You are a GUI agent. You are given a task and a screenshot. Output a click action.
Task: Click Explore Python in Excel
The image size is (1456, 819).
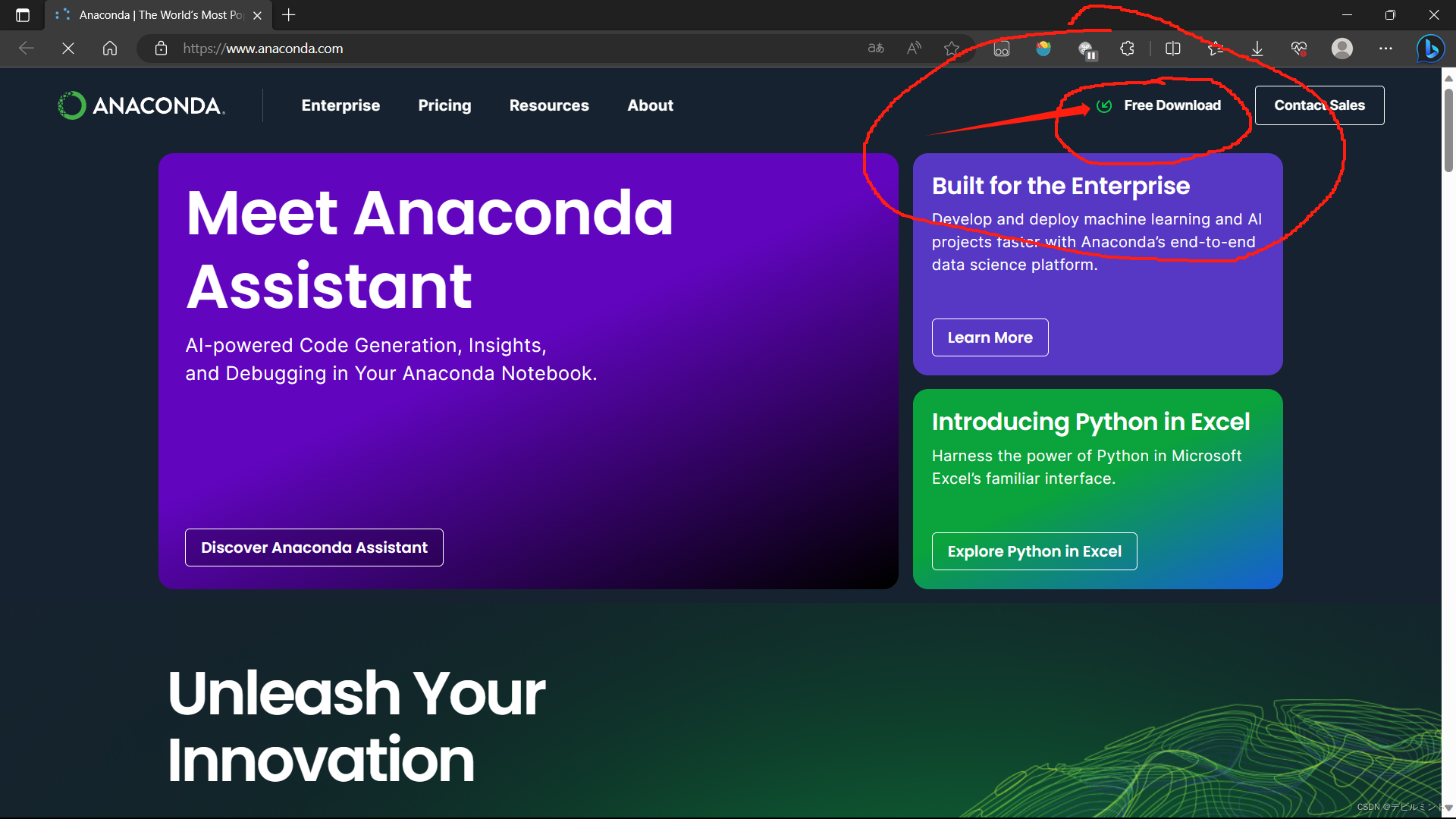1034,551
